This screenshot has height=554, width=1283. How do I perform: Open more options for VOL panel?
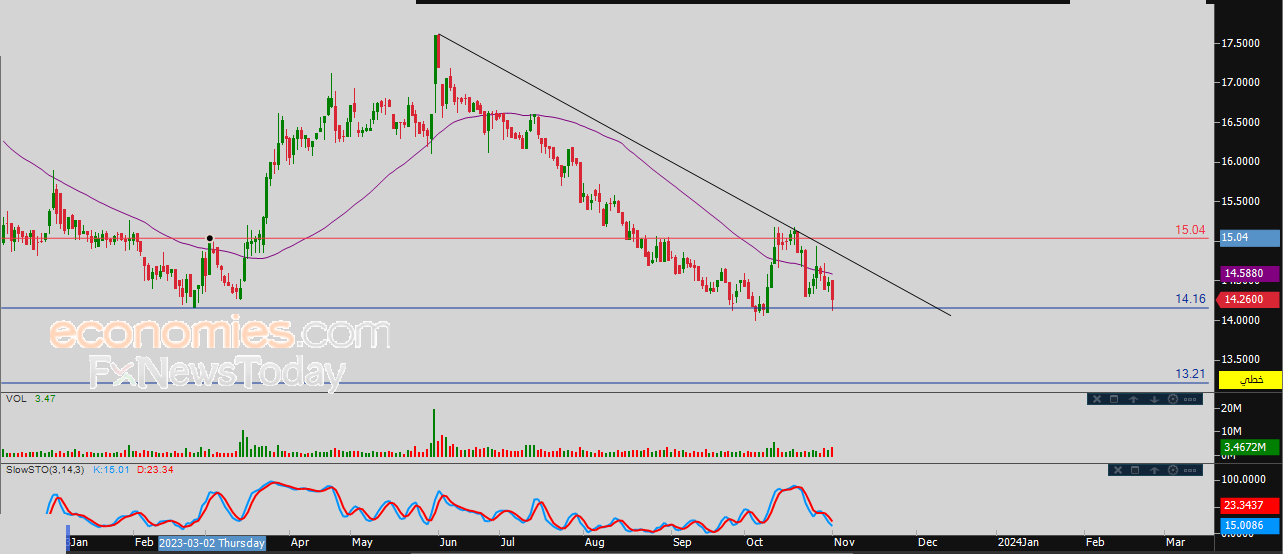pos(1190,399)
